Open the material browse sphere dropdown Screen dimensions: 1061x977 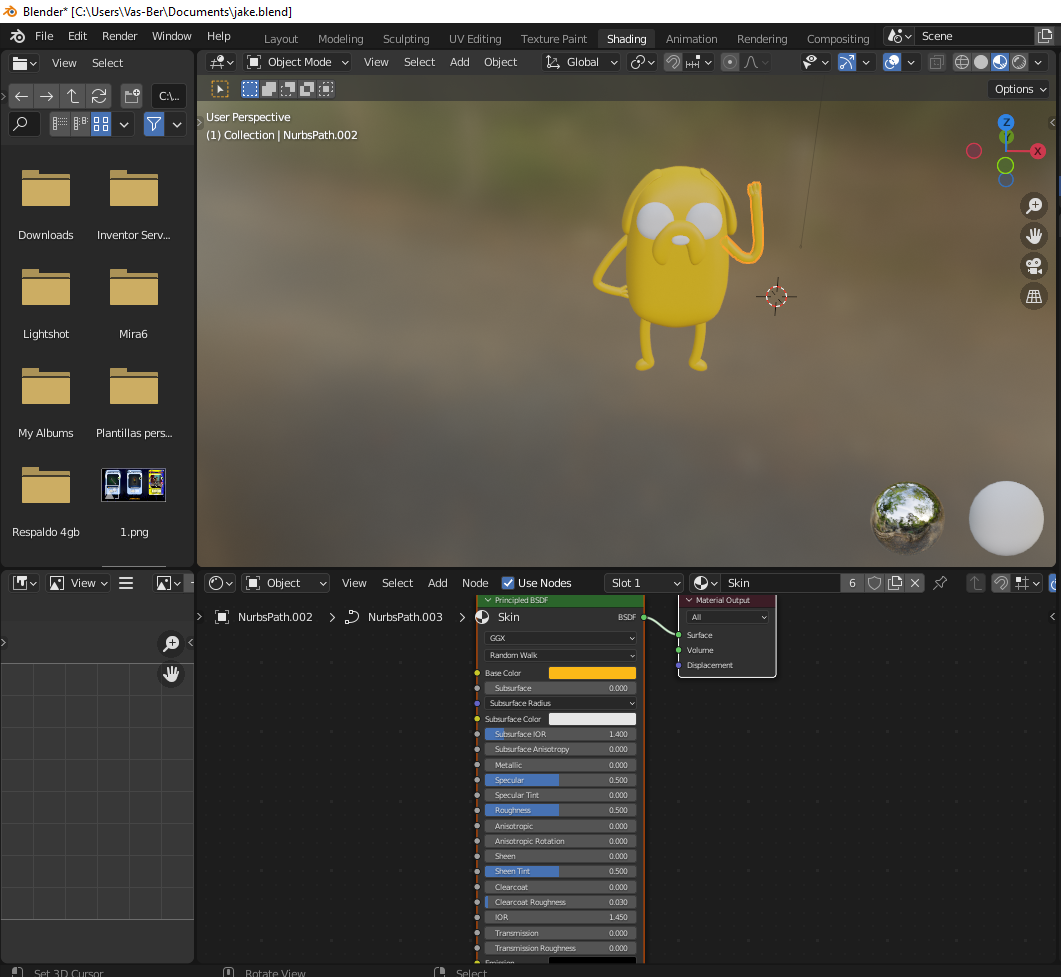(x=705, y=583)
